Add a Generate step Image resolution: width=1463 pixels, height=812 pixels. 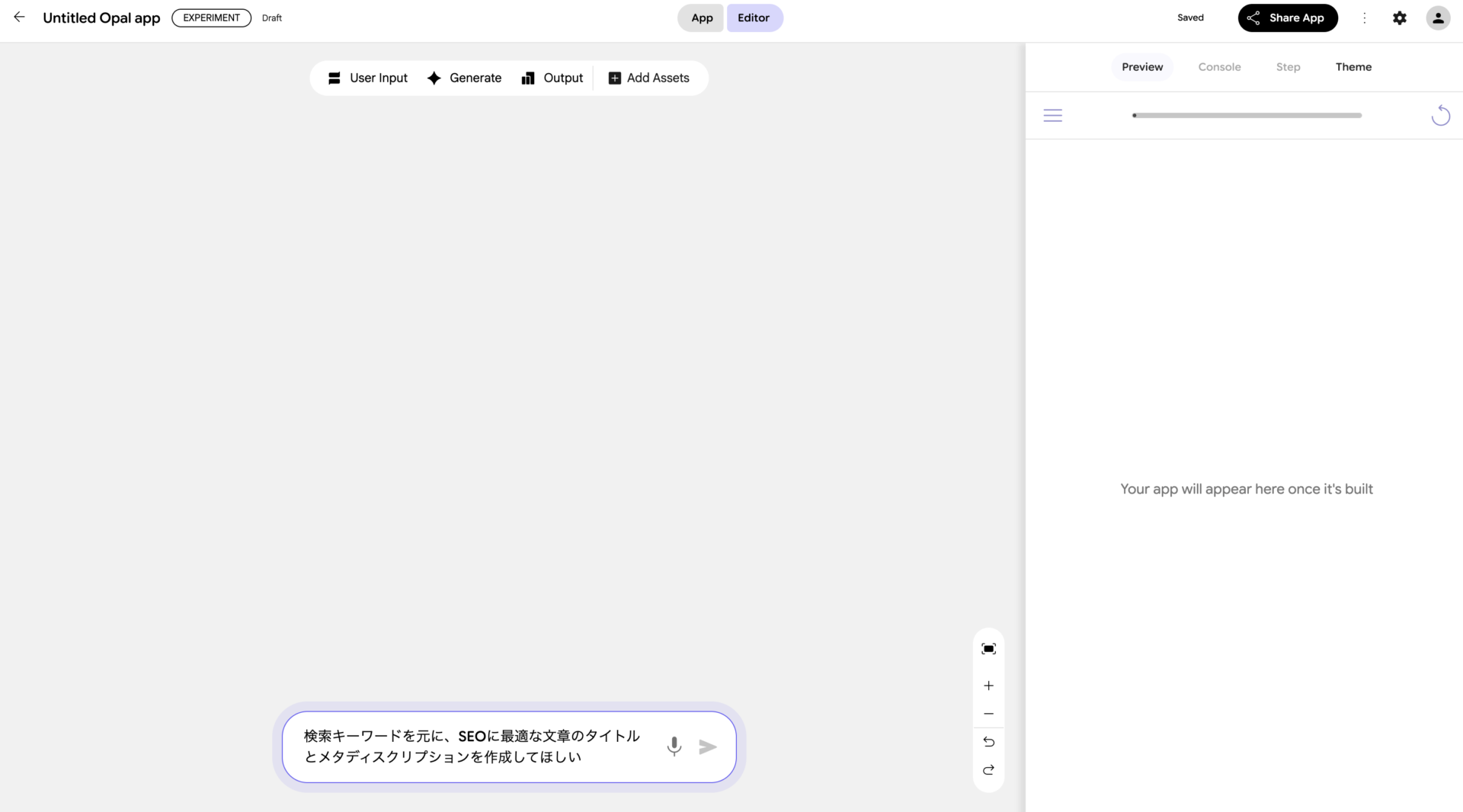pyautogui.click(x=465, y=78)
